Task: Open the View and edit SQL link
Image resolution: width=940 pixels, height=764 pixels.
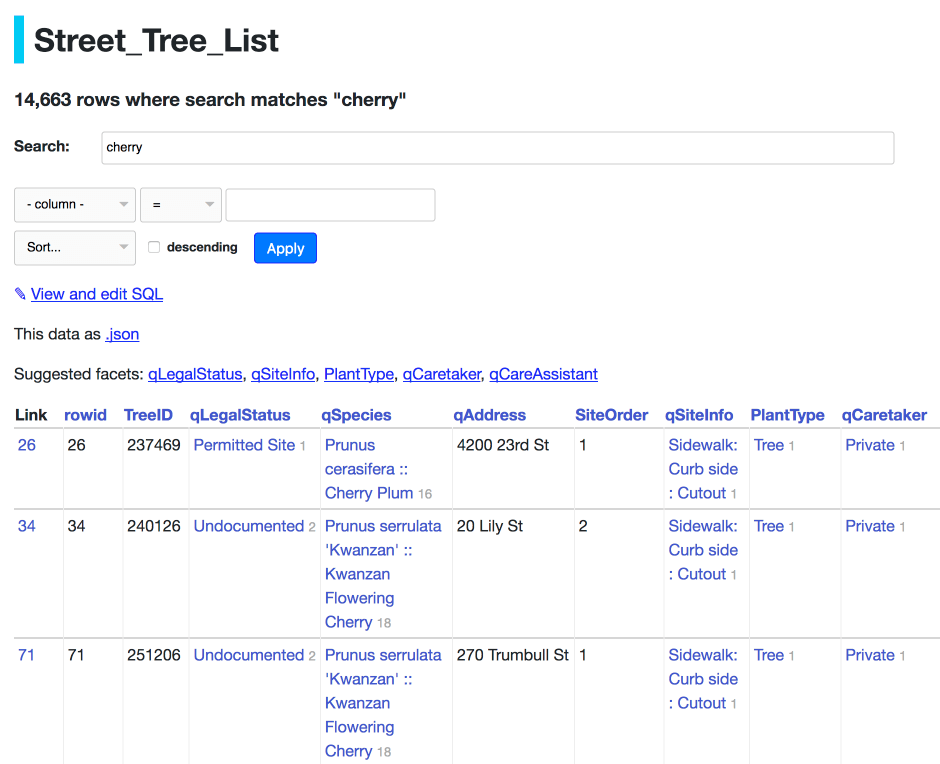Action: (x=96, y=294)
